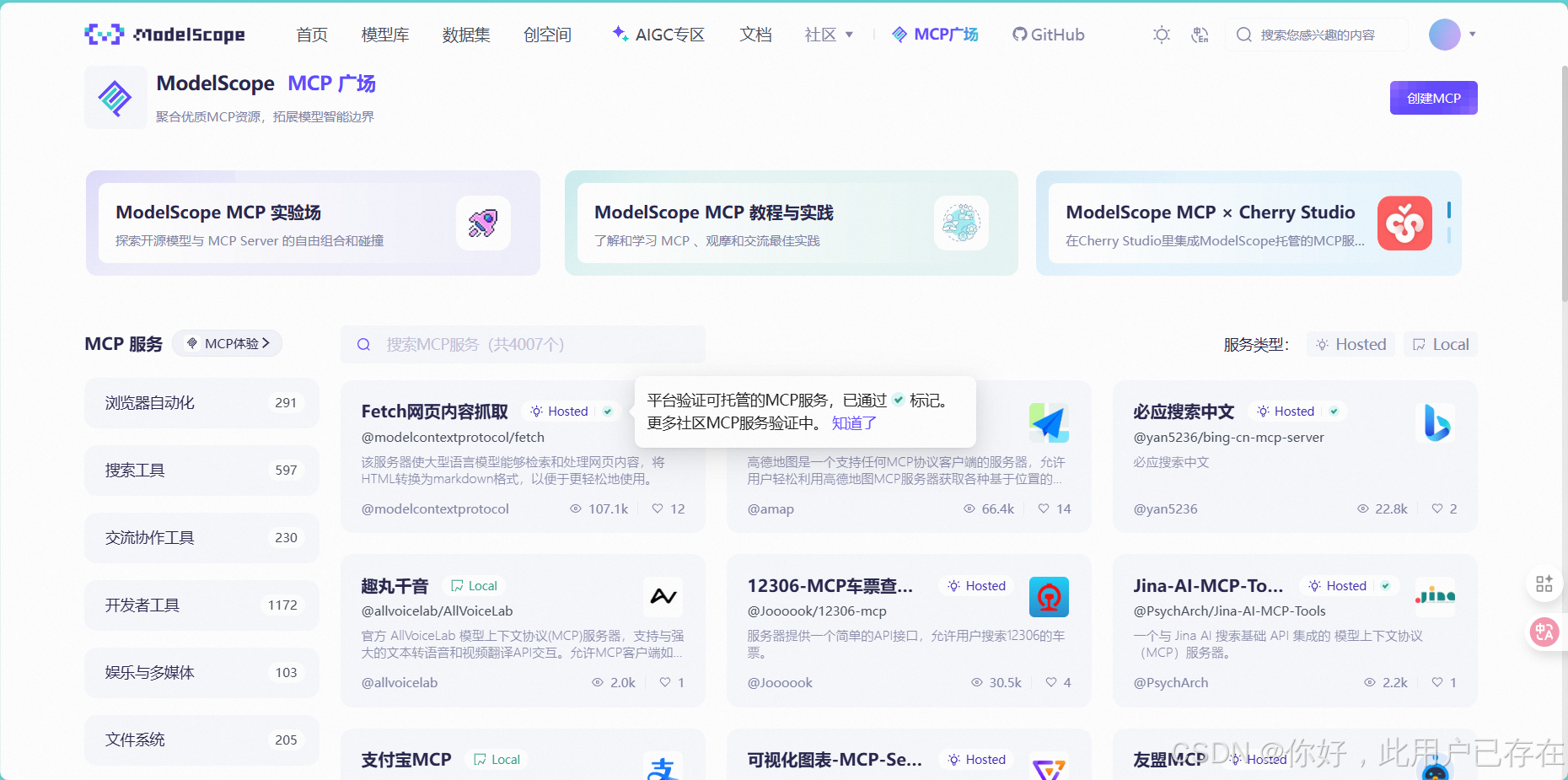
Task: Click the Hosted tag on Fetch网页内容抓取 card
Action: pyautogui.click(x=559, y=412)
